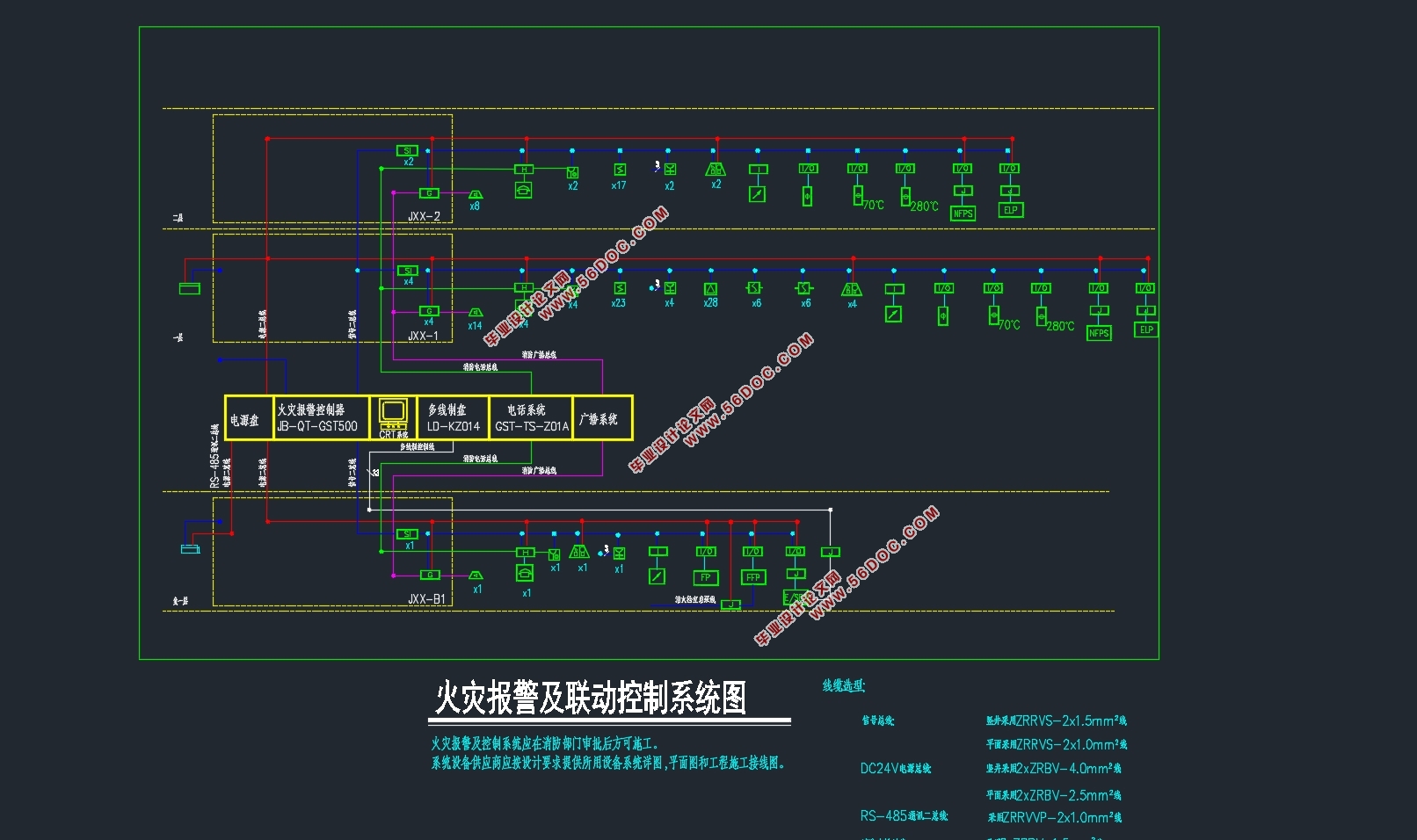The image size is (1417, 840).
Task: Select the NFPS box in the top row
Action: pyautogui.click(x=963, y=214)
